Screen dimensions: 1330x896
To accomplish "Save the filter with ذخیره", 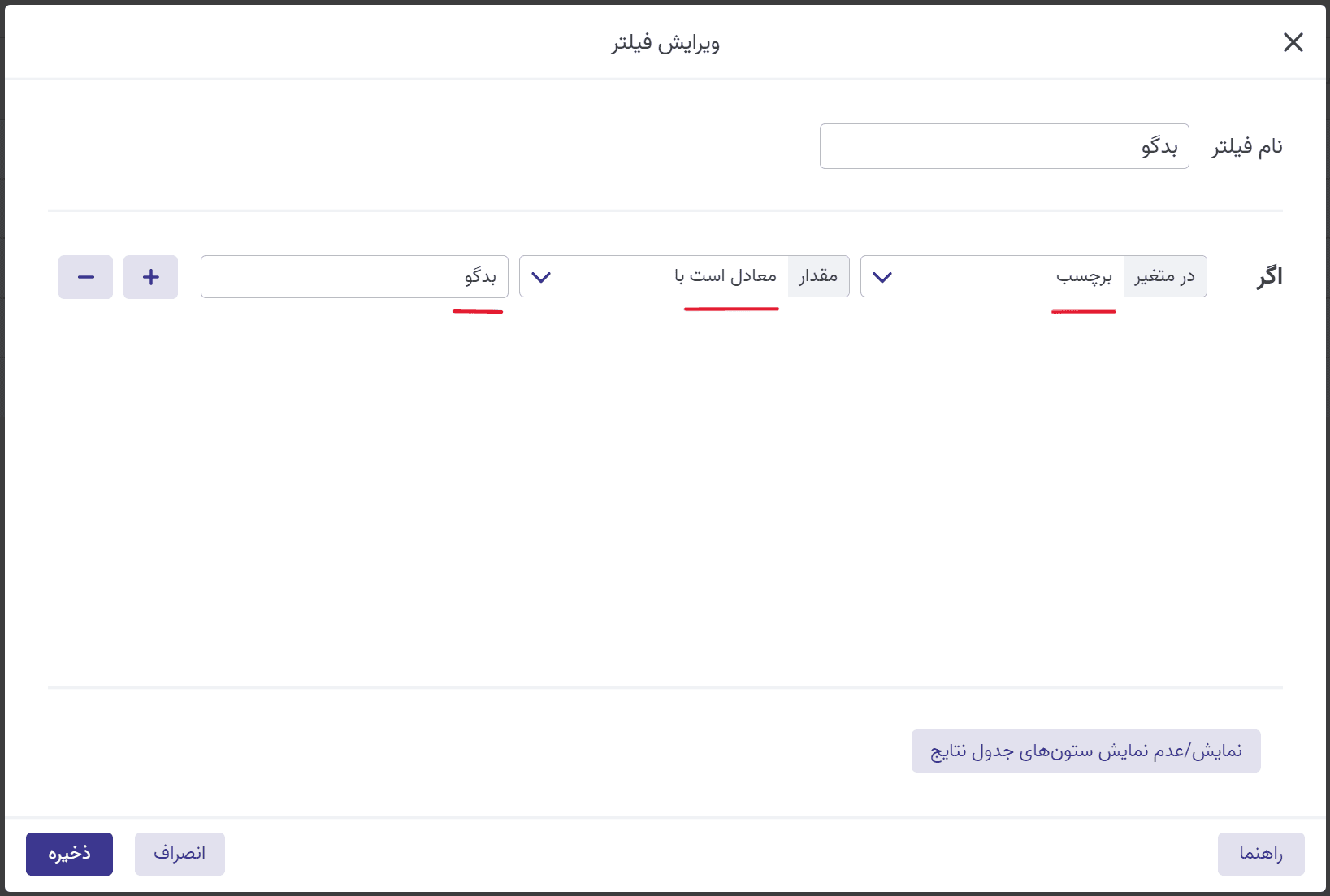I will click(x=69, y=854).
